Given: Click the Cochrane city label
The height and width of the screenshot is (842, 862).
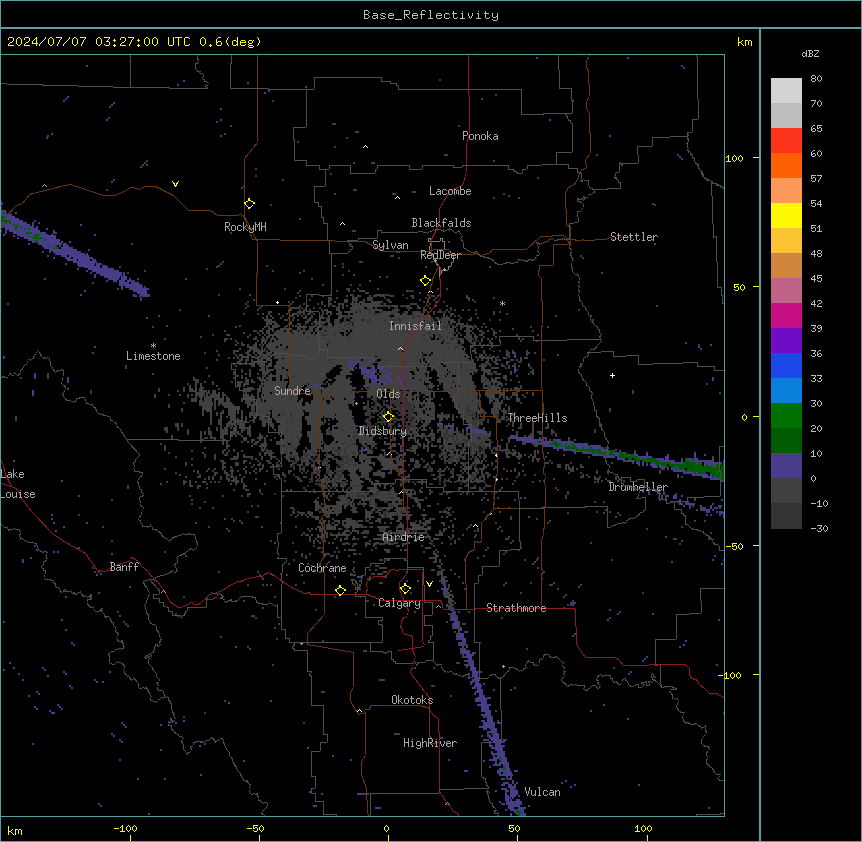Looking at the screenshot, I should click(x=322, y=568).
